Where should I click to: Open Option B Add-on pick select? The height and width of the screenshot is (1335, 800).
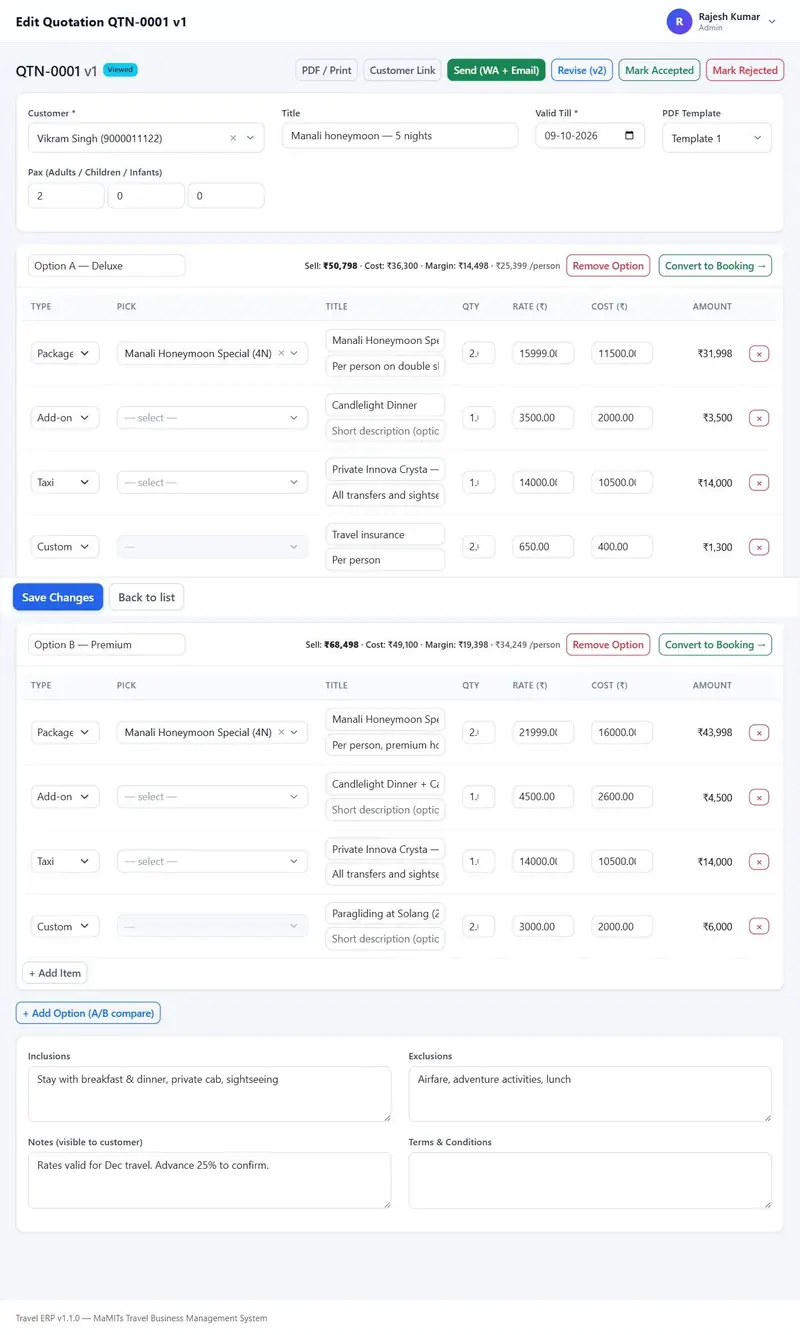[x=212, y=797]
